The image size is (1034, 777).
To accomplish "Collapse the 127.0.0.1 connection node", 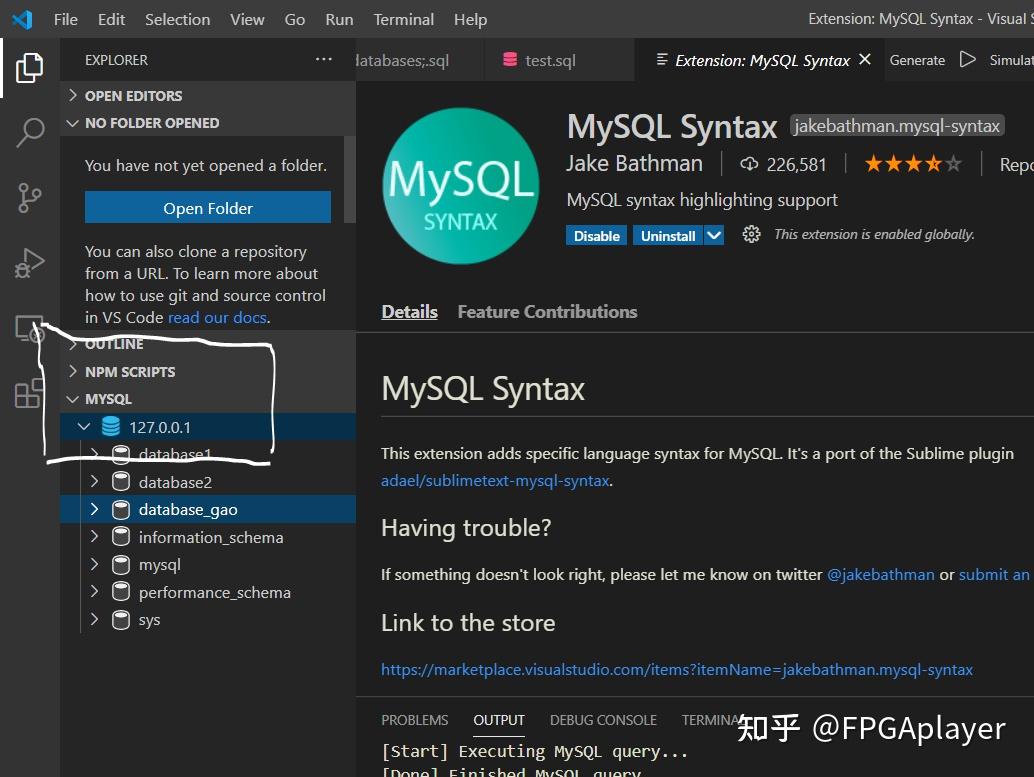I will [84, 426].
